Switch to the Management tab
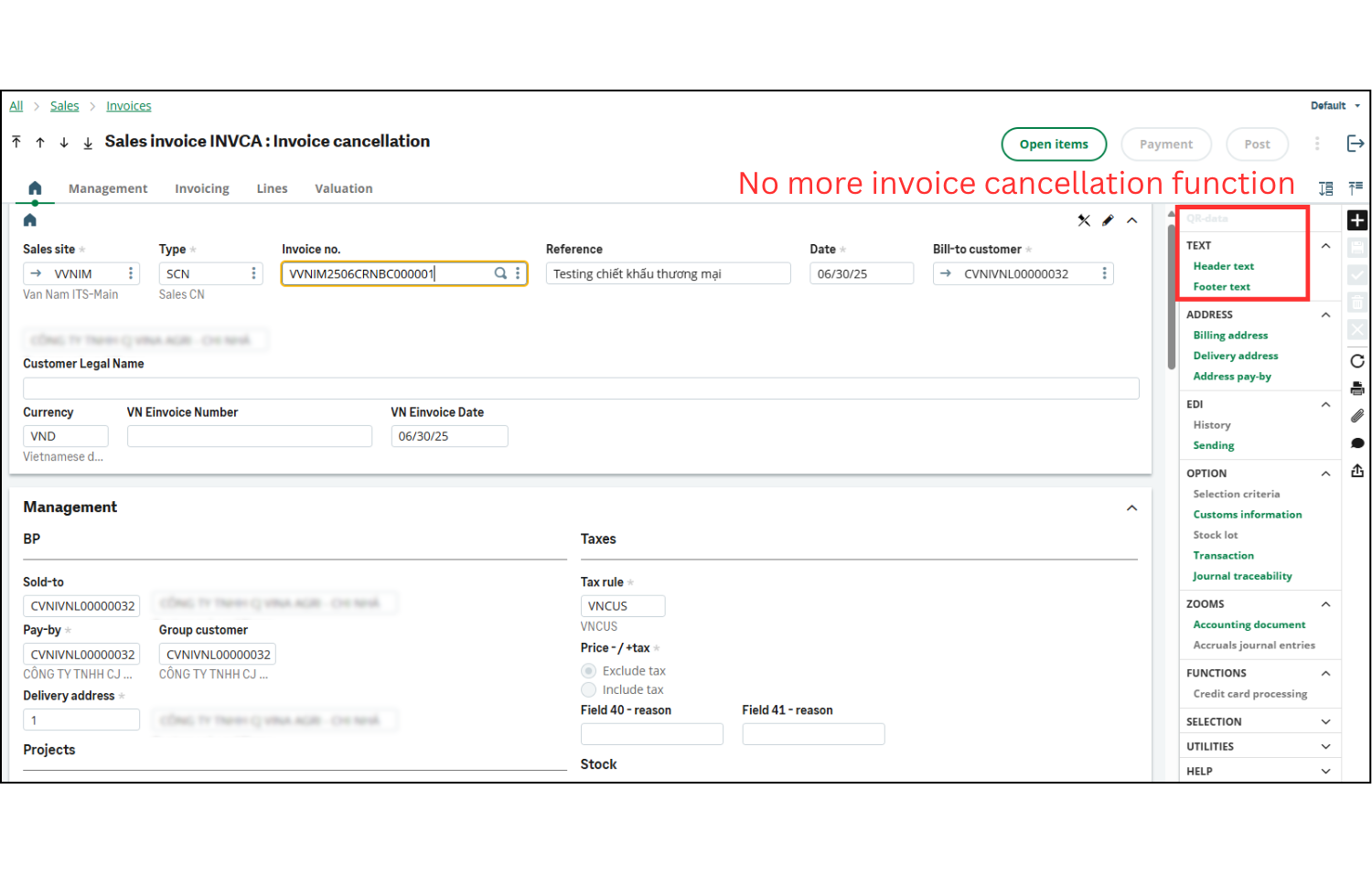 click(x=108, y=188)
